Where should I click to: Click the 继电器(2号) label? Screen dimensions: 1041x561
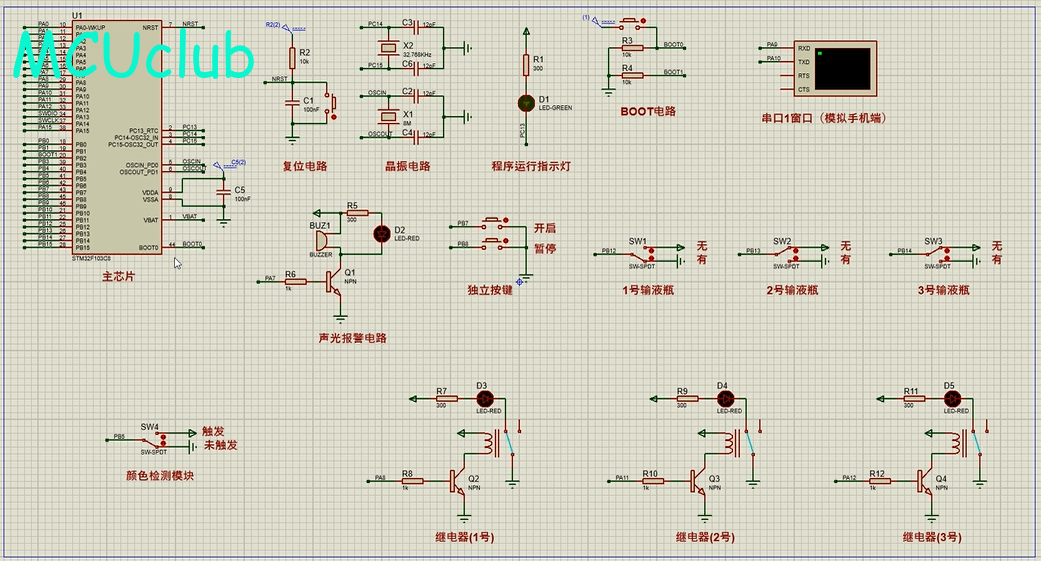tap(705, 537)
